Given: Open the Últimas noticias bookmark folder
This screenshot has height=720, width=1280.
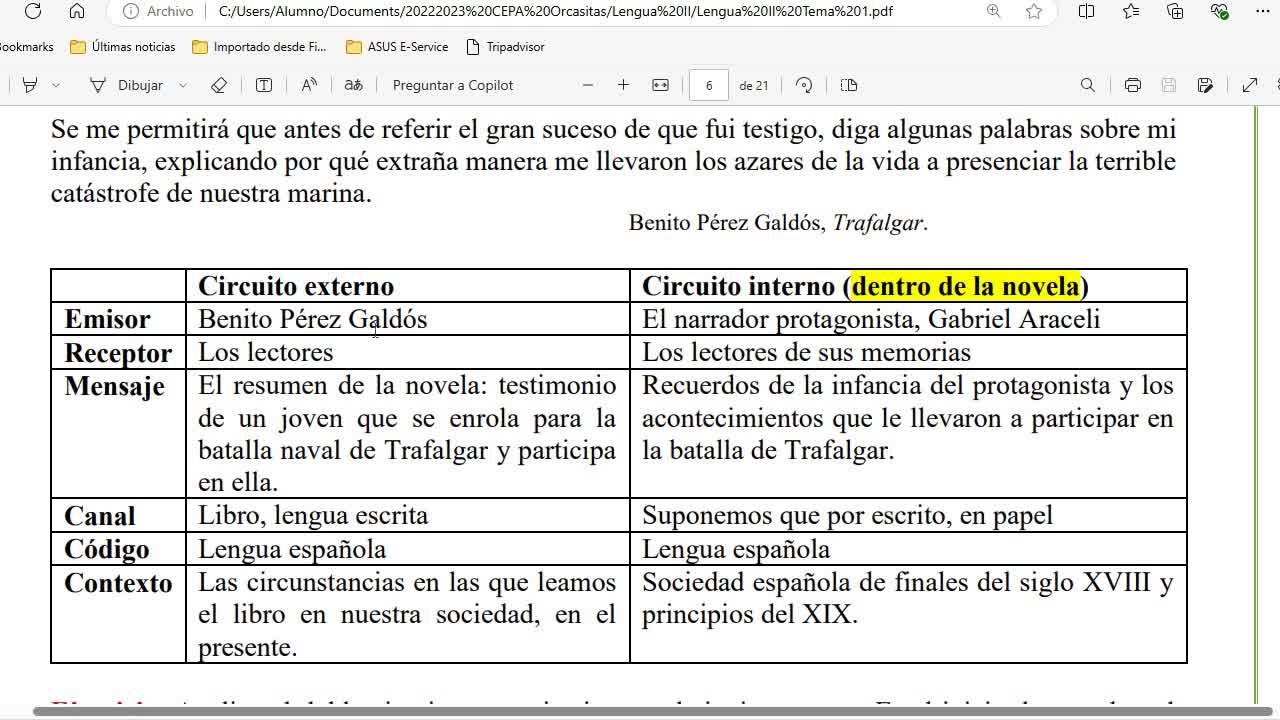Looking at the screenshot, I should point(123,47).
